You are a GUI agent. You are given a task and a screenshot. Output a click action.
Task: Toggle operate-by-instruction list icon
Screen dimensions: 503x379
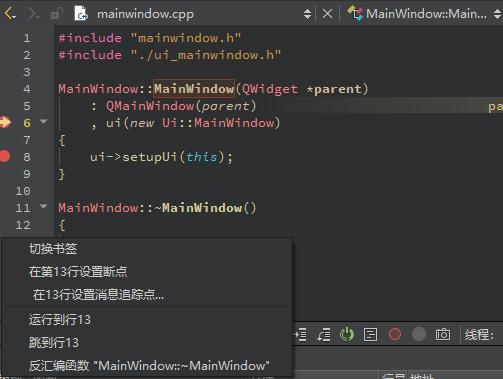370,334
